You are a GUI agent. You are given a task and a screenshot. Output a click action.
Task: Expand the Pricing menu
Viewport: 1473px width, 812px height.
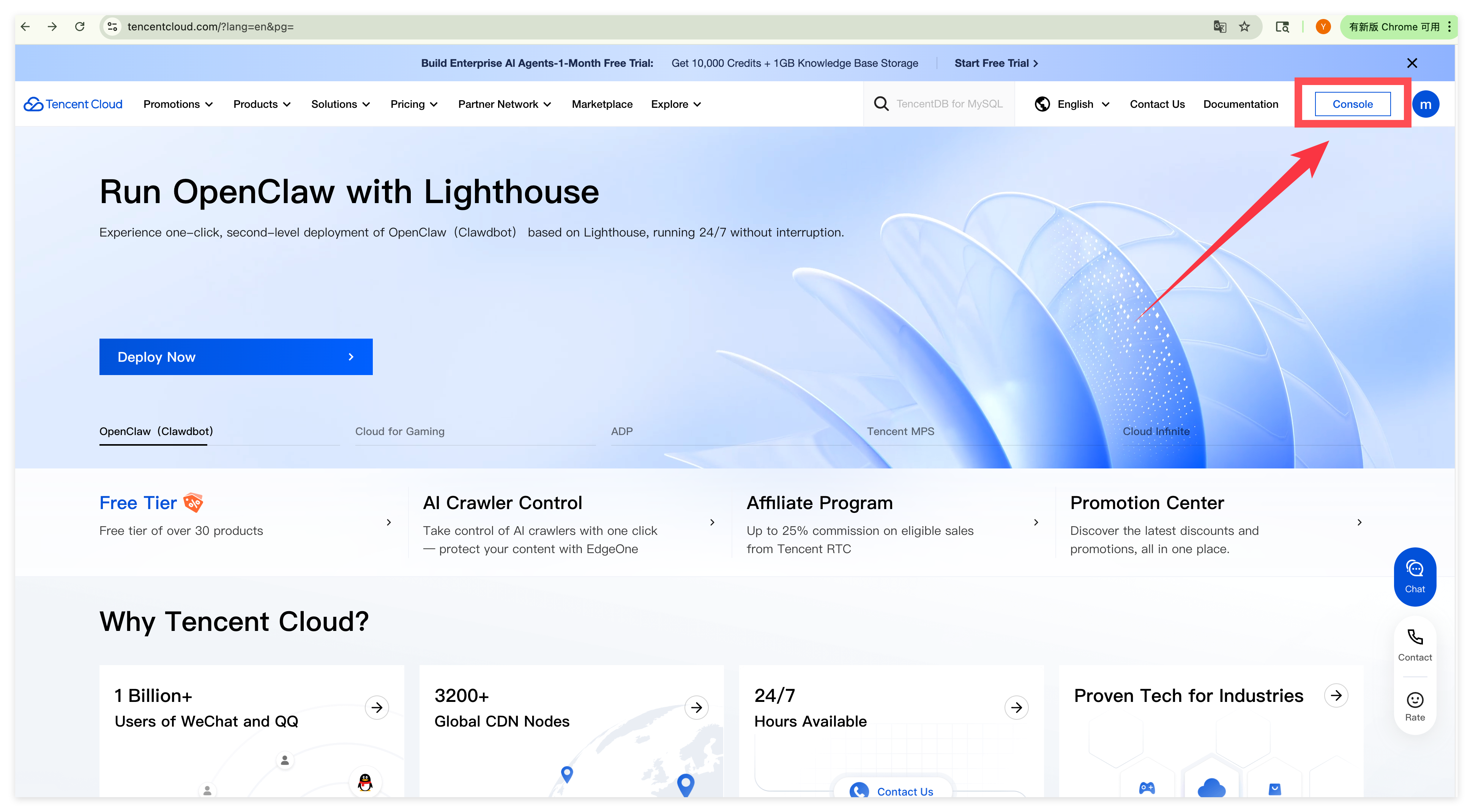click(x=414, y=104)
